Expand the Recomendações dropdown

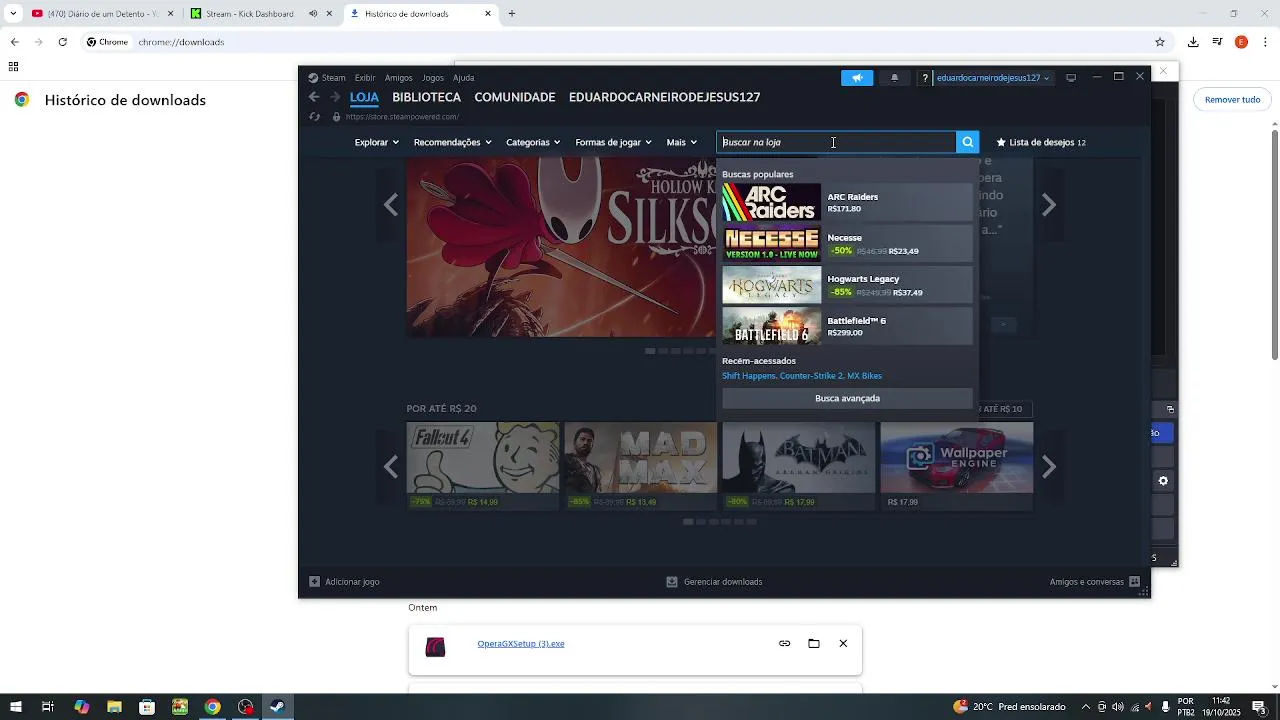click(452, 142)
